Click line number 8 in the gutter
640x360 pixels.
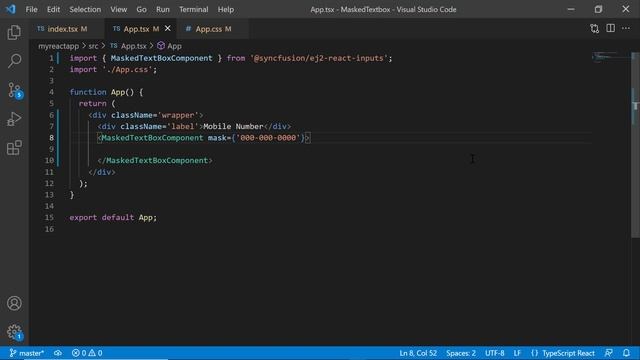51,138
